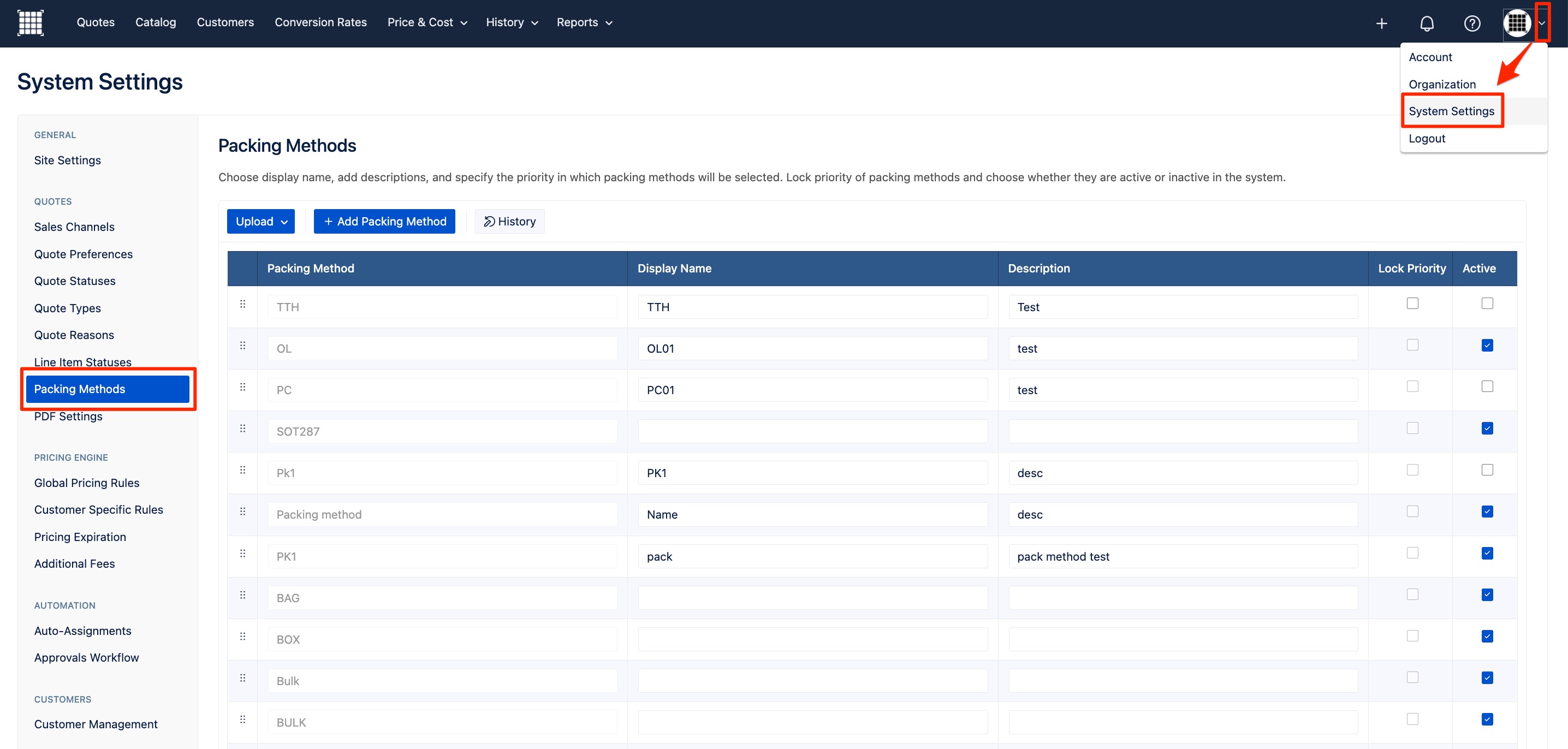Screen dimensions: 1568x749
Task: Expand the History navbar menu
Action: 512,22
